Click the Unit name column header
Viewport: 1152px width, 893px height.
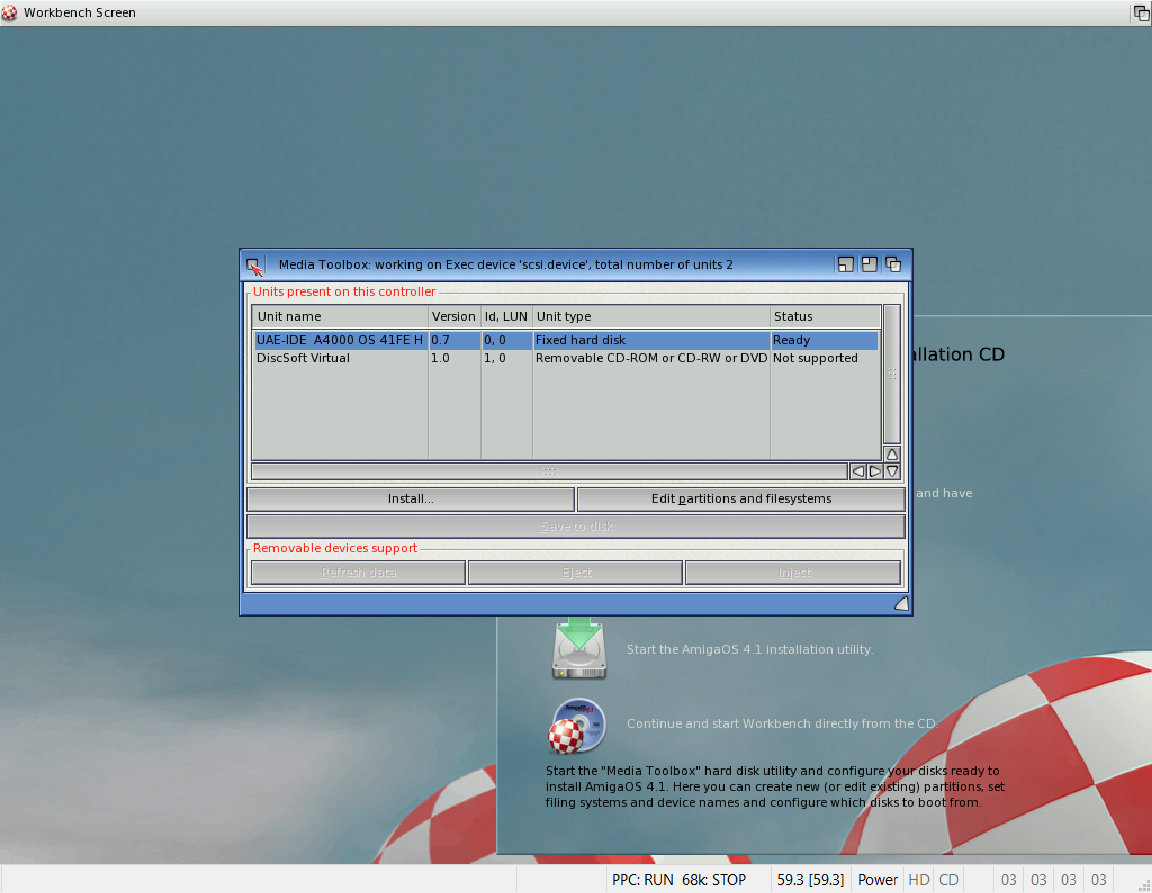[340, 317]
